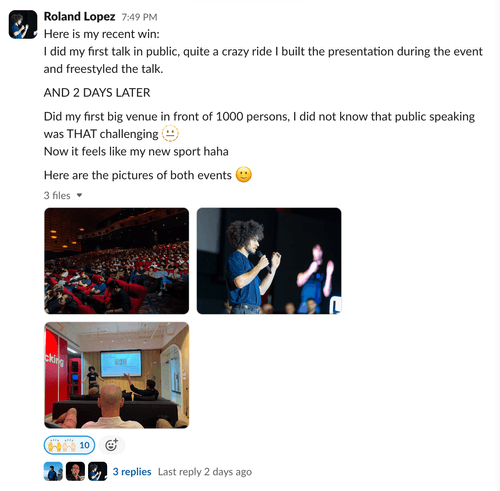The height and width of the screenshot is (491, 500).
Task: Click the neutral face emoji after challenging
Action: (170, 134)
